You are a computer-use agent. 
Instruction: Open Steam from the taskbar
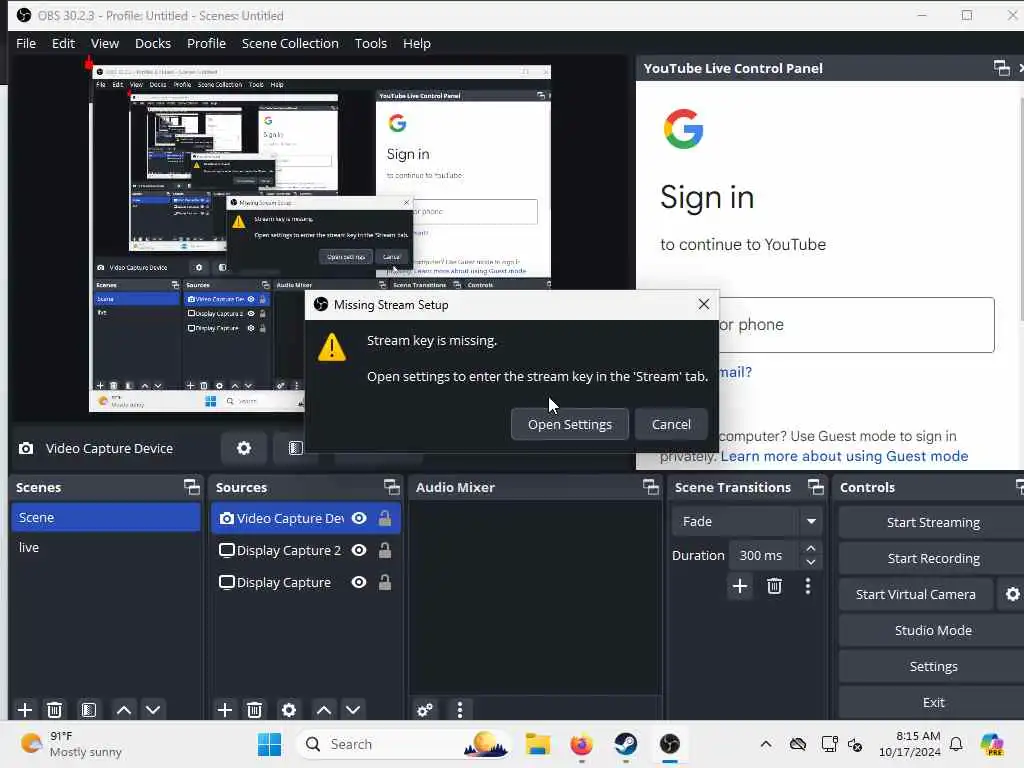626,744
